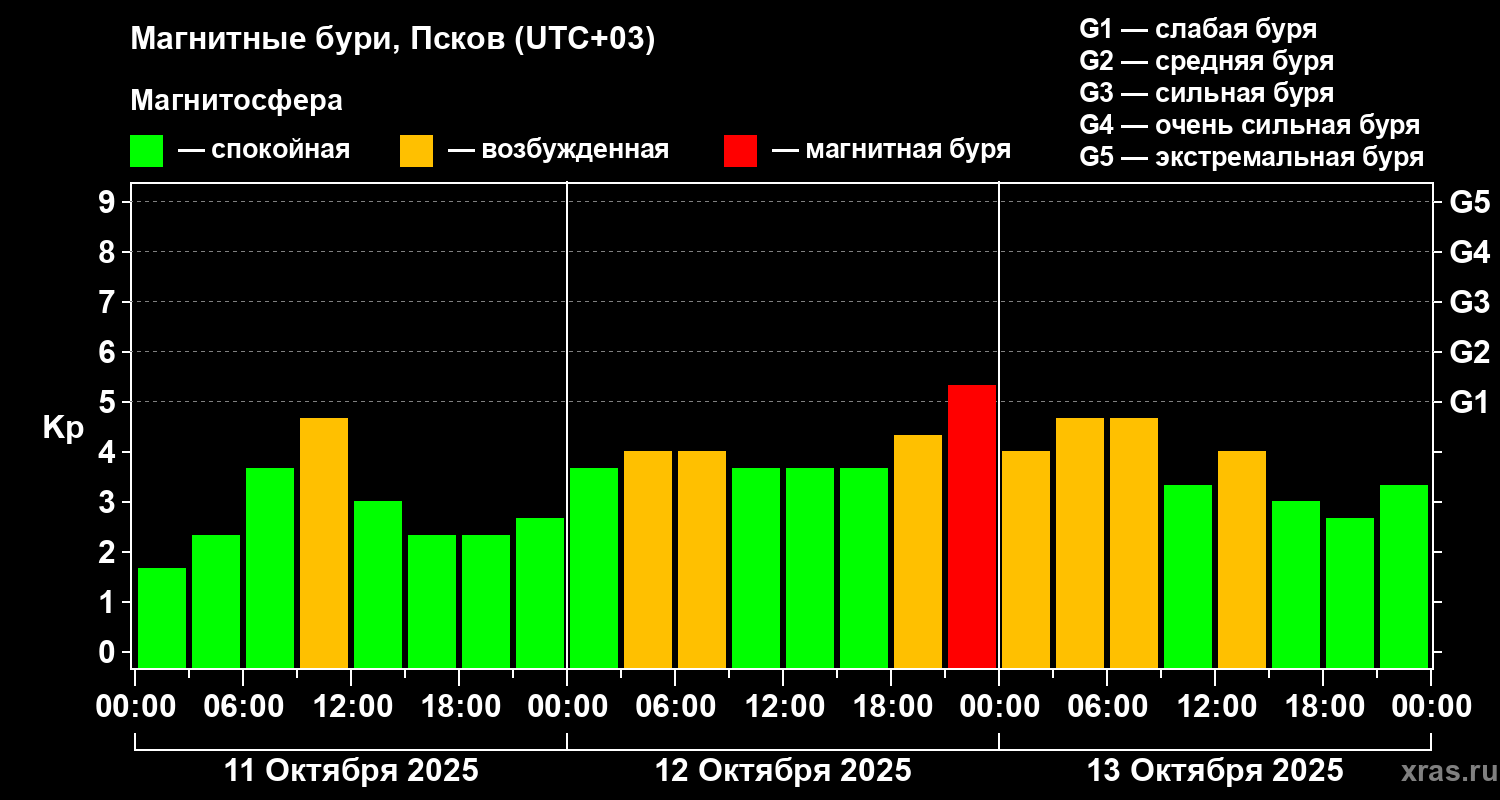The height and width of the screenshot is (800, 1500).
Task: Click the 'G4' right axis label
Action: [1469, 252]
